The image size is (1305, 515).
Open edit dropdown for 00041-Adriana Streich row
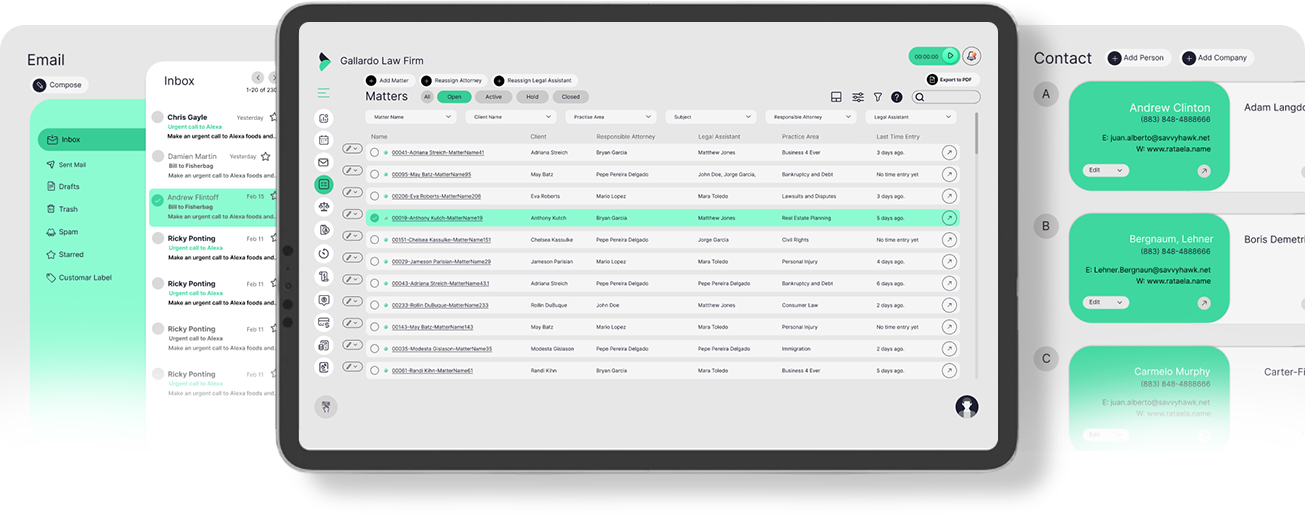[352, 148]
